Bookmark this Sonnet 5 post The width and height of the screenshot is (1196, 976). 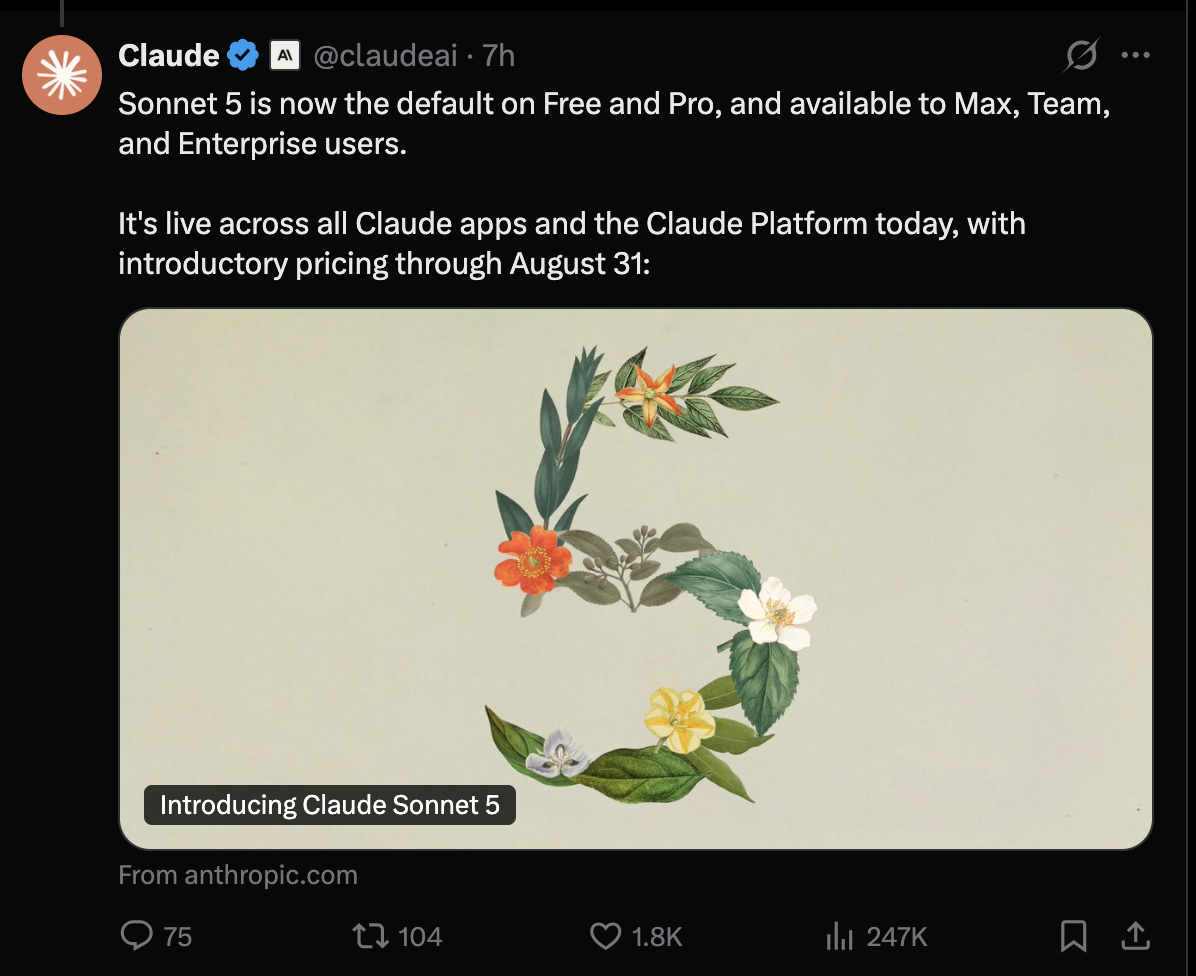(1073, 936)
